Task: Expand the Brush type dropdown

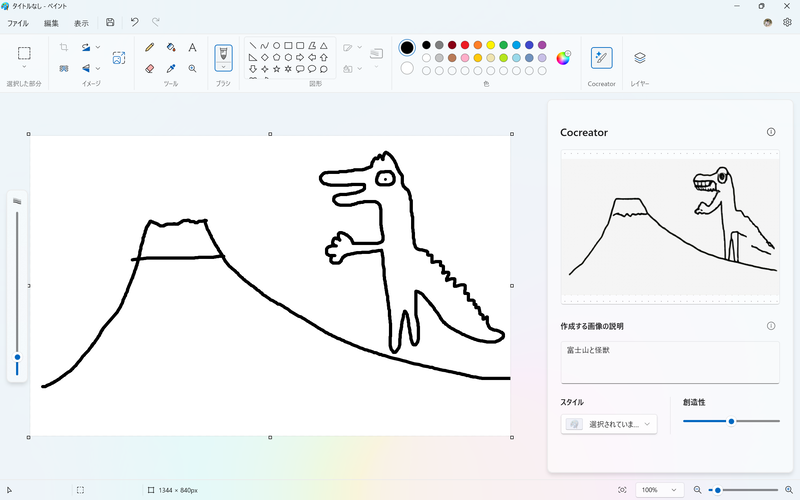Action: pyautogui.click(x=223, y=67)
